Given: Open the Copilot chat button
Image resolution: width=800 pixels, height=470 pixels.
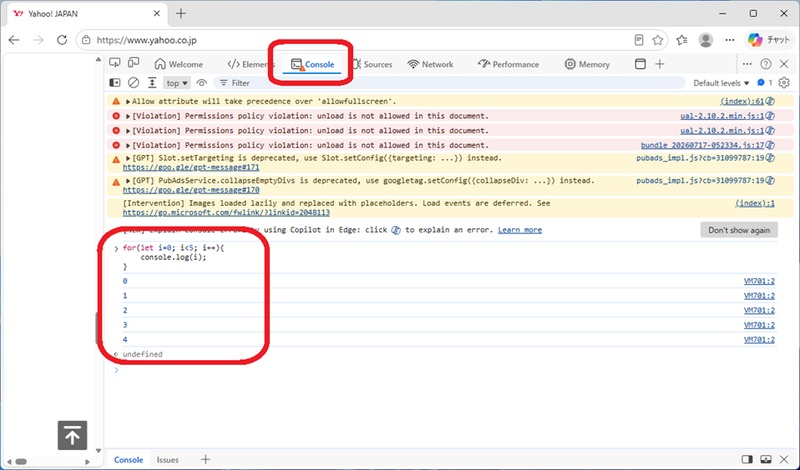Looking at the screenshot, I should click(x=768, y=40).
